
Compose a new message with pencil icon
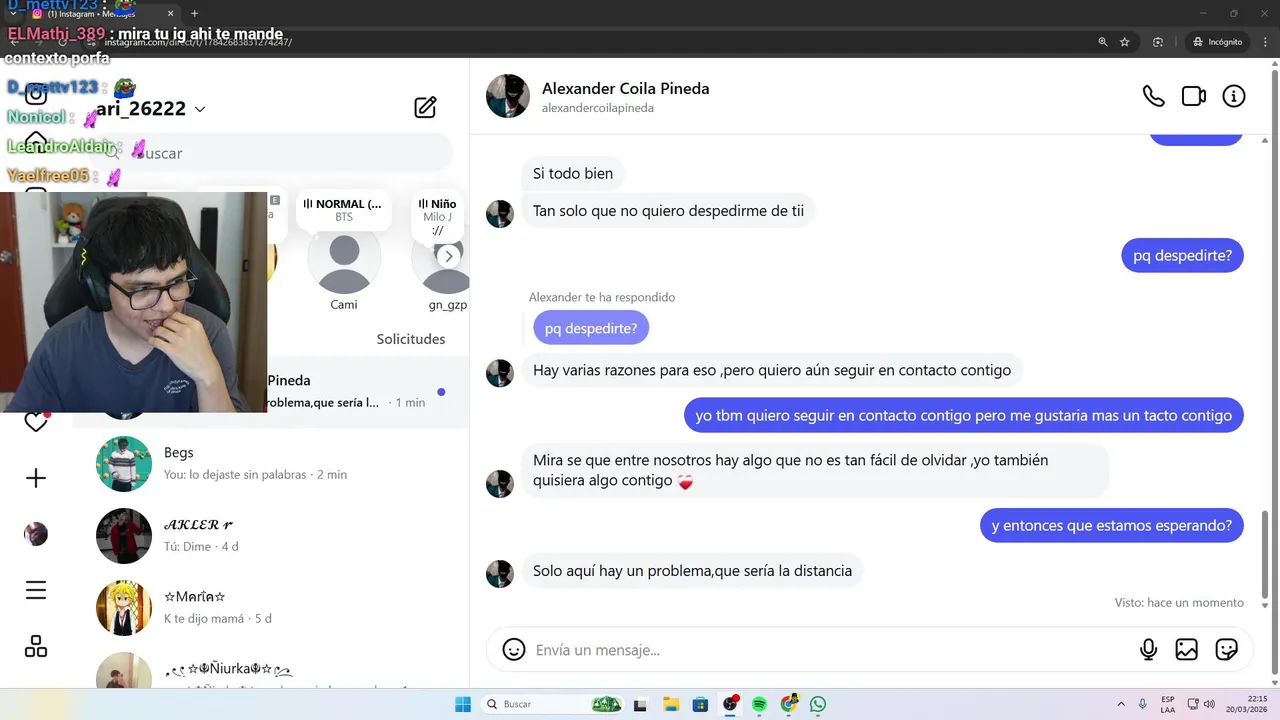pyautogui.click(x=425, y=107)
